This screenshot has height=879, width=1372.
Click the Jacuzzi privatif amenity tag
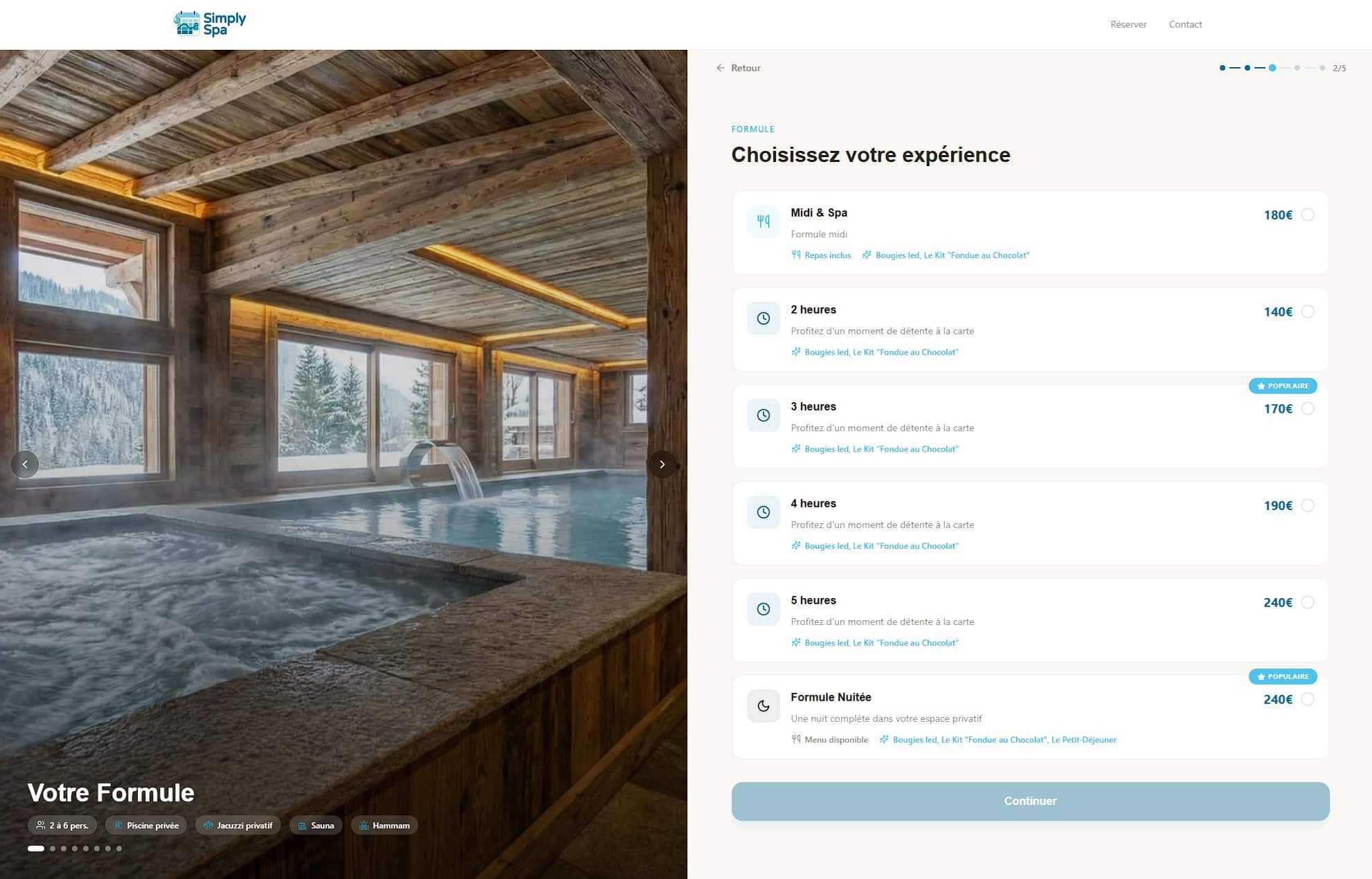point(237,826)
